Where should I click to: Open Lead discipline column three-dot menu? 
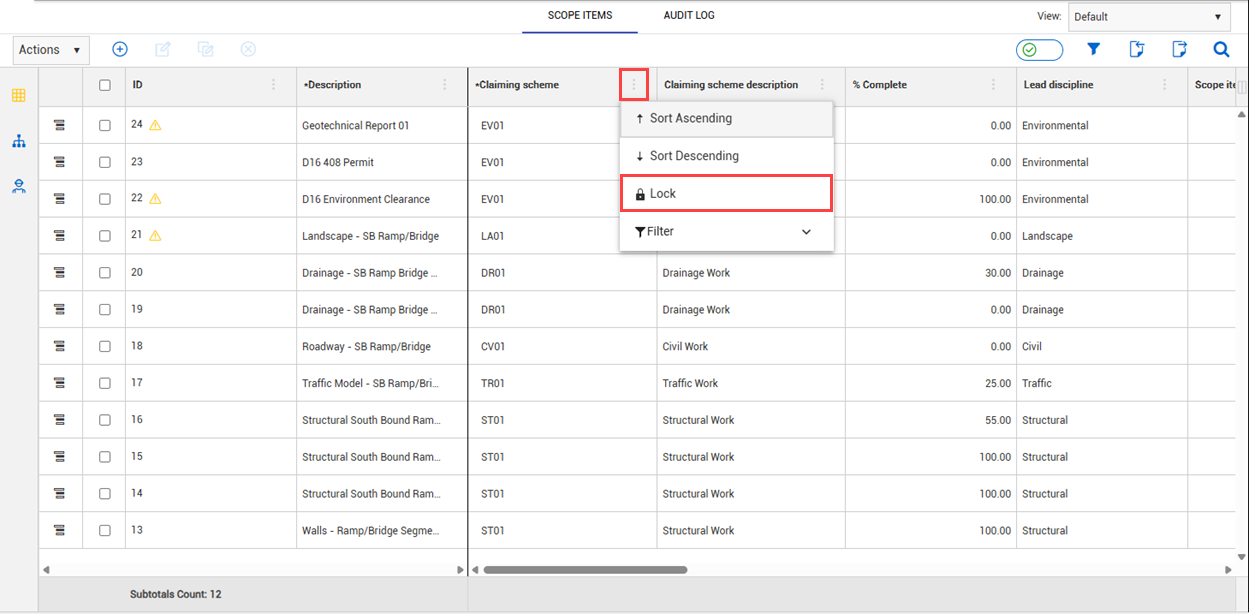[1165, 85]
